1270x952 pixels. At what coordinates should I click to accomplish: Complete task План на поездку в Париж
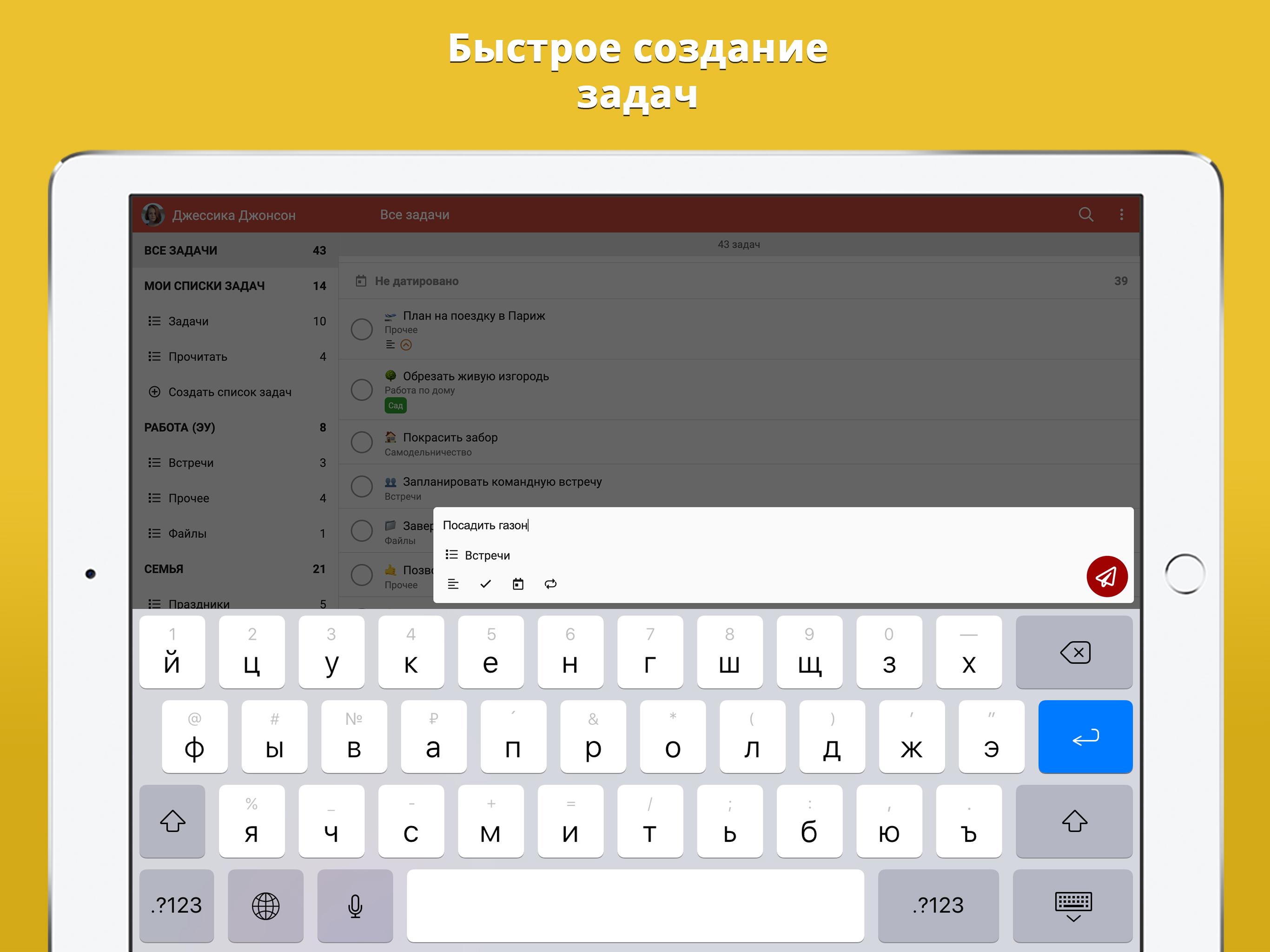(x=362, y=329)
